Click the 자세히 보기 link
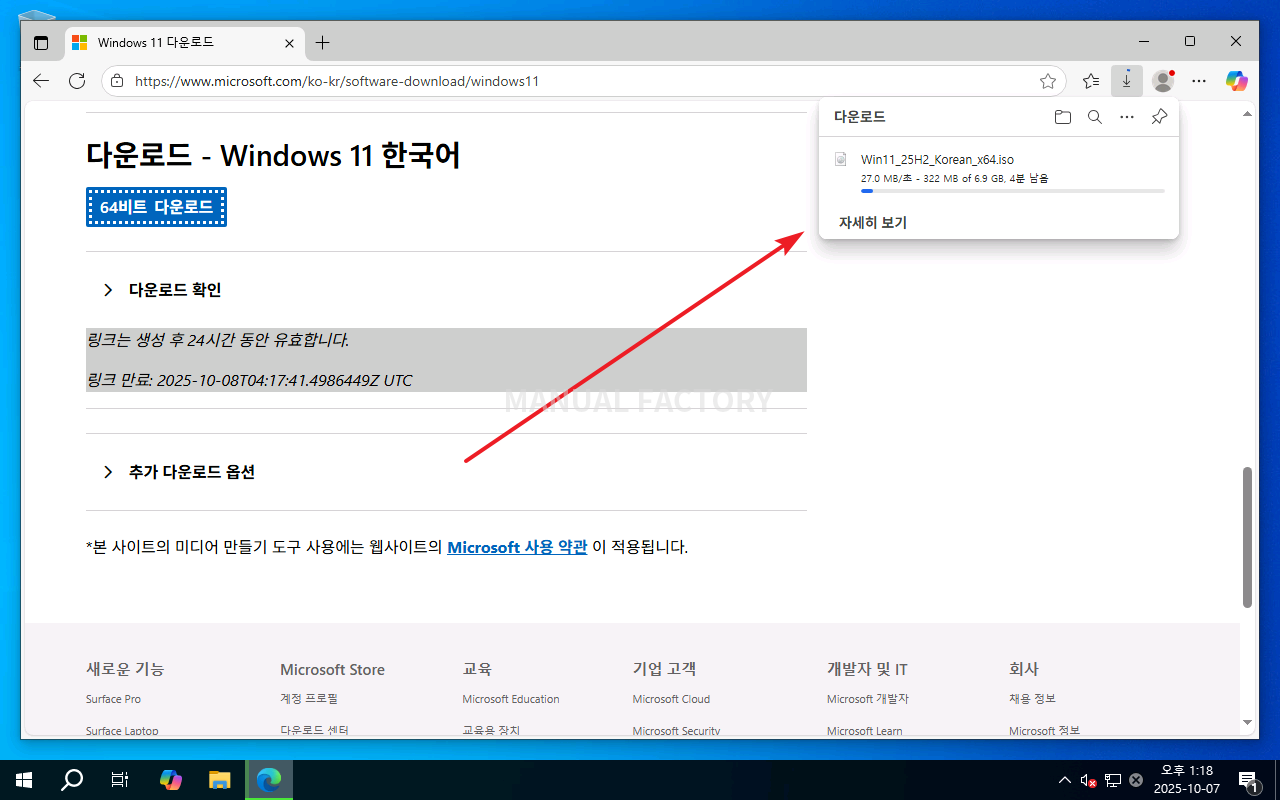Image resolution: width=1280 pixels, height=800 pixels. pos(872,222)
